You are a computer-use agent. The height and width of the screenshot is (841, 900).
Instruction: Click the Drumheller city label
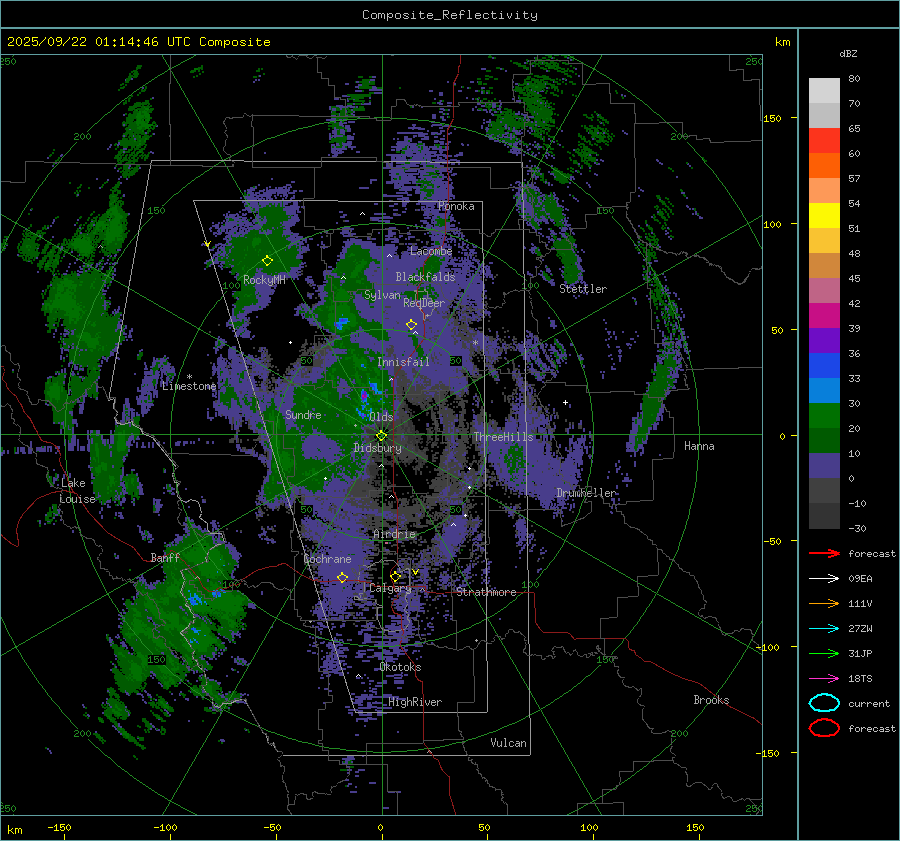[x=586, y=493]
